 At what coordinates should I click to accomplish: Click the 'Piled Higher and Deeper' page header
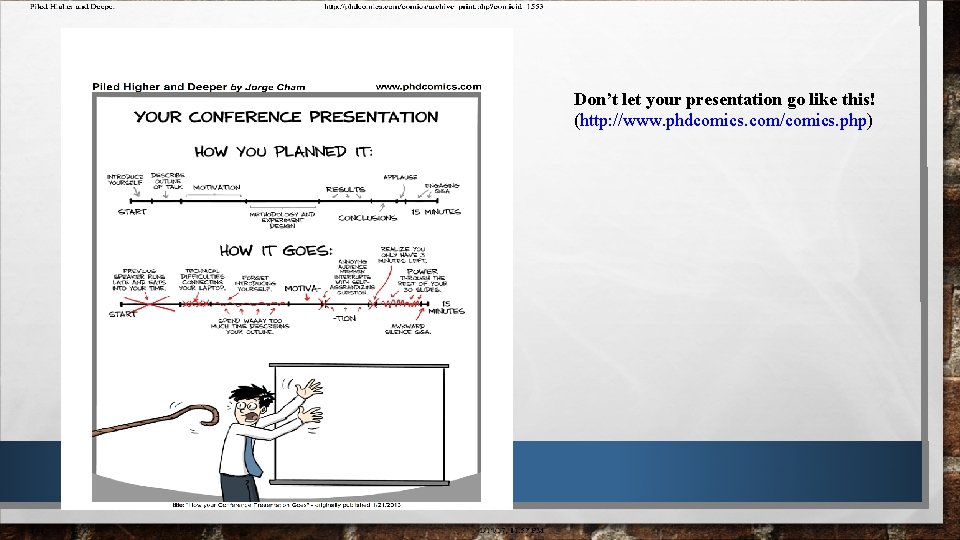click(x=72, y=6)
